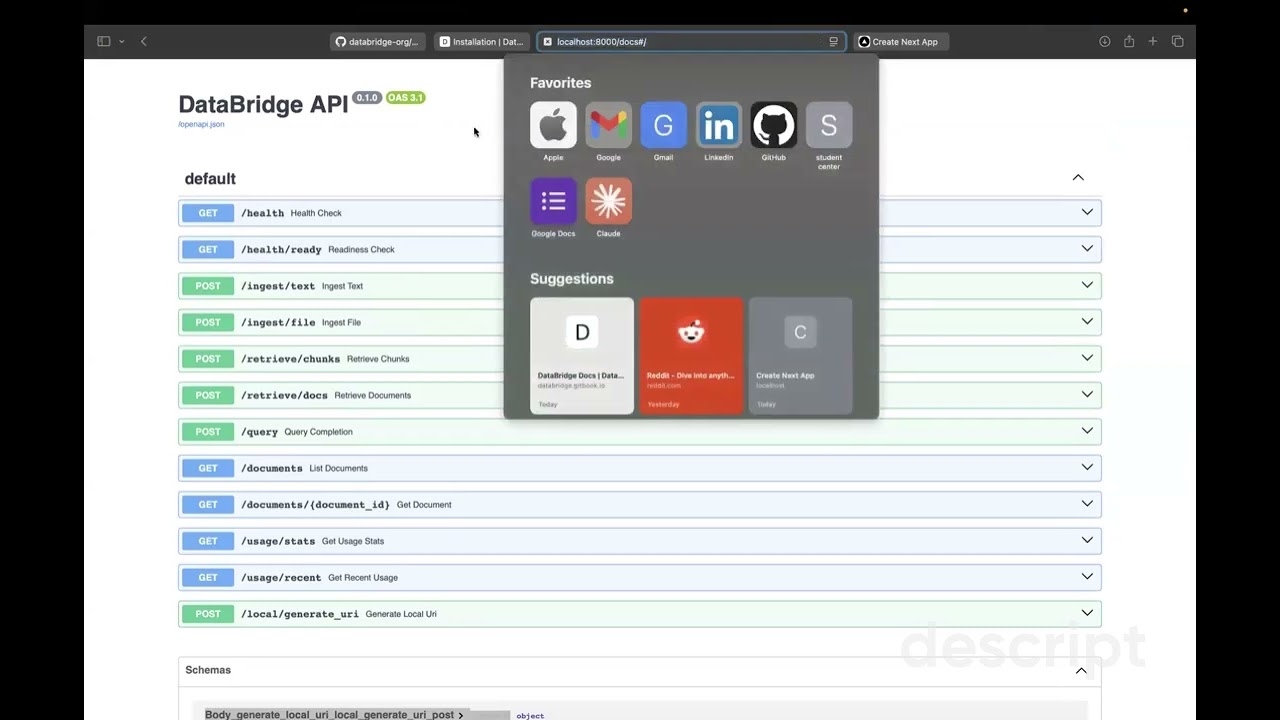
Task: Click GET badge of /health row
Action: pyautogui.click(x=208, y=213)
